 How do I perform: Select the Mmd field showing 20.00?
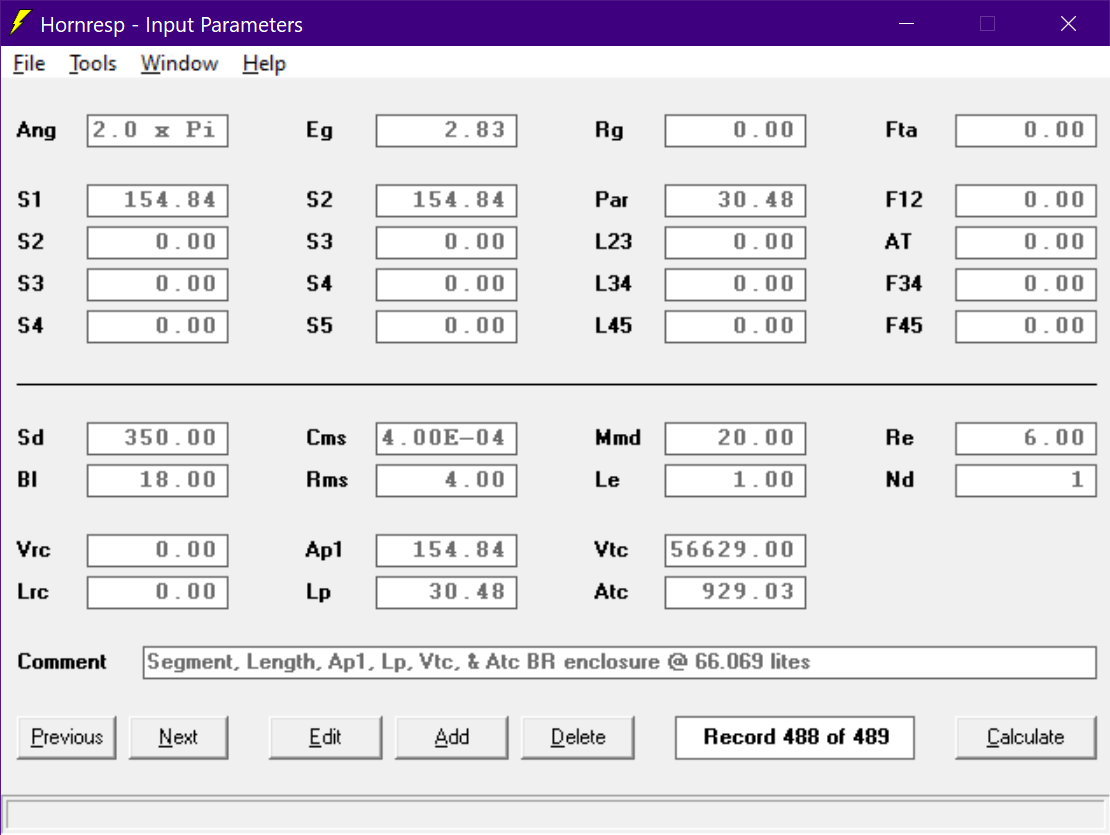pos(735,438)
